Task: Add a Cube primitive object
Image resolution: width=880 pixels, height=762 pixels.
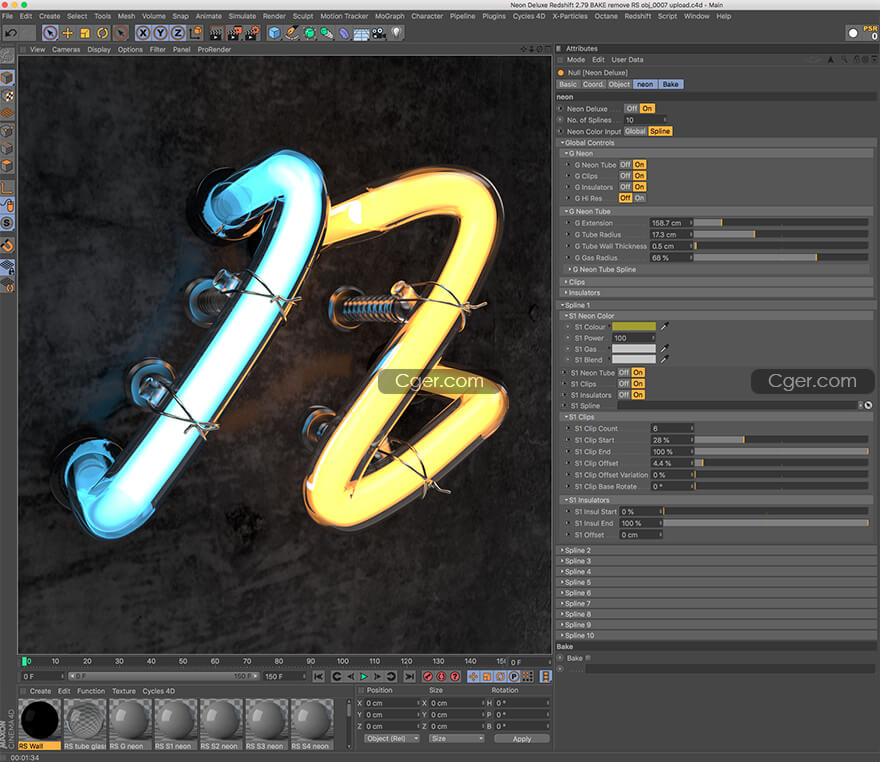Action: click(274, 33)
